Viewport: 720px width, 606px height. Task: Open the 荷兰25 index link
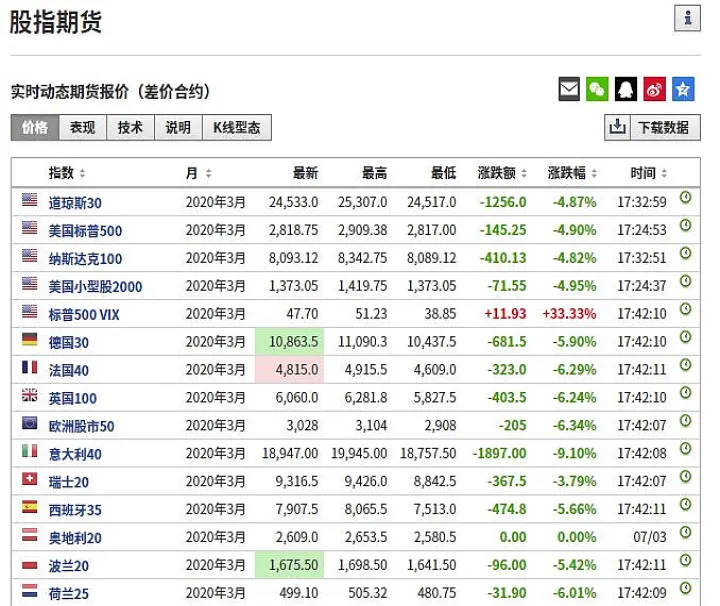coord(69,594)
